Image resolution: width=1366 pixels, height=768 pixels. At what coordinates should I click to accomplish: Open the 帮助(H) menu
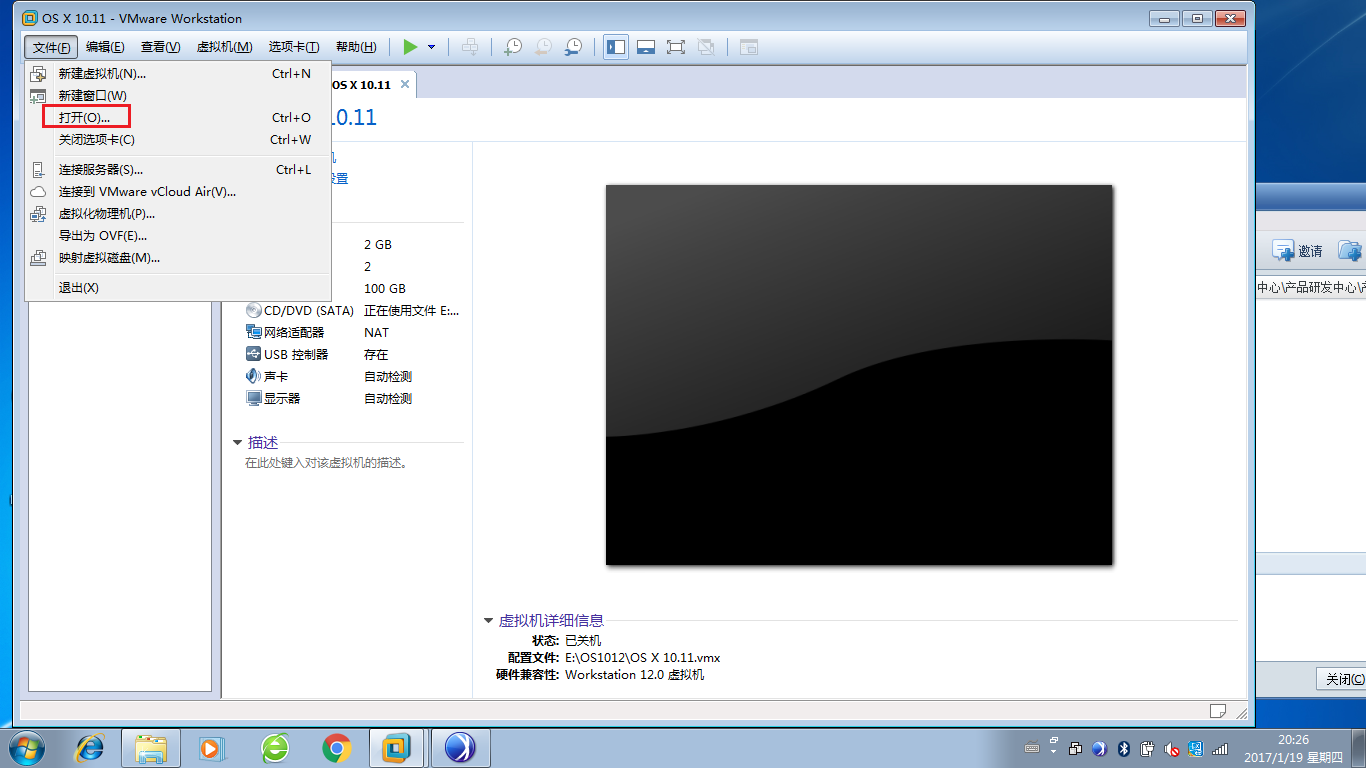(356, 47)
